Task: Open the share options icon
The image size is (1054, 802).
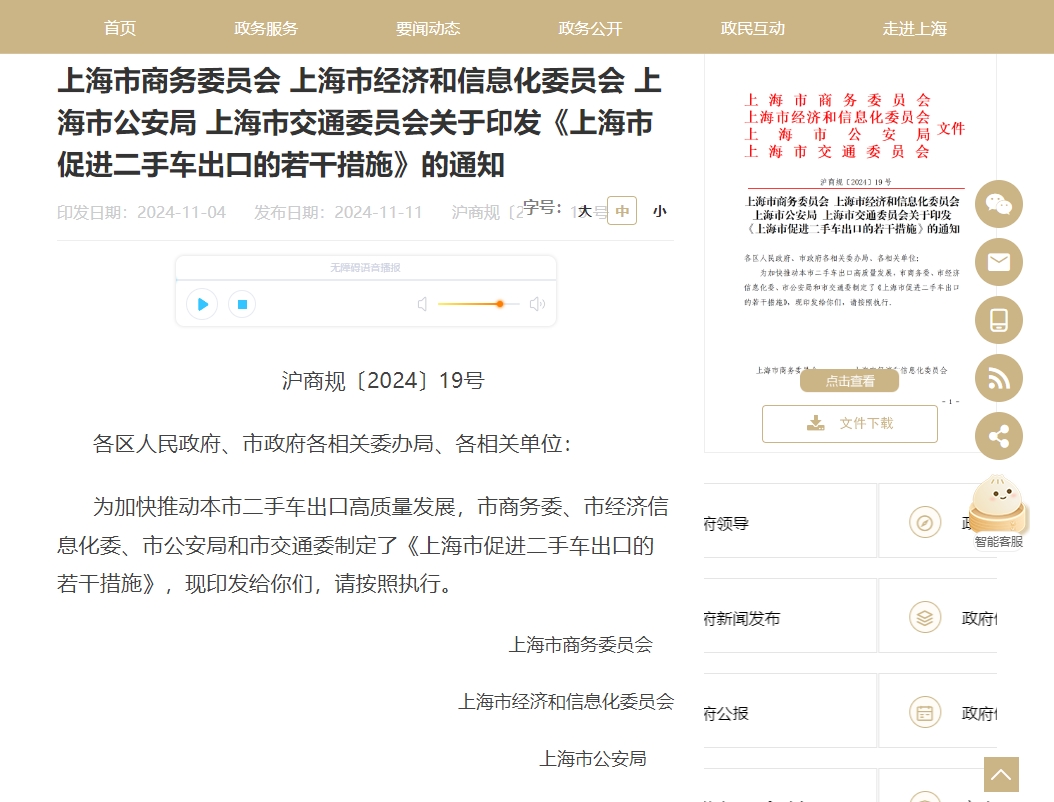Action: (x=998, y=436)
